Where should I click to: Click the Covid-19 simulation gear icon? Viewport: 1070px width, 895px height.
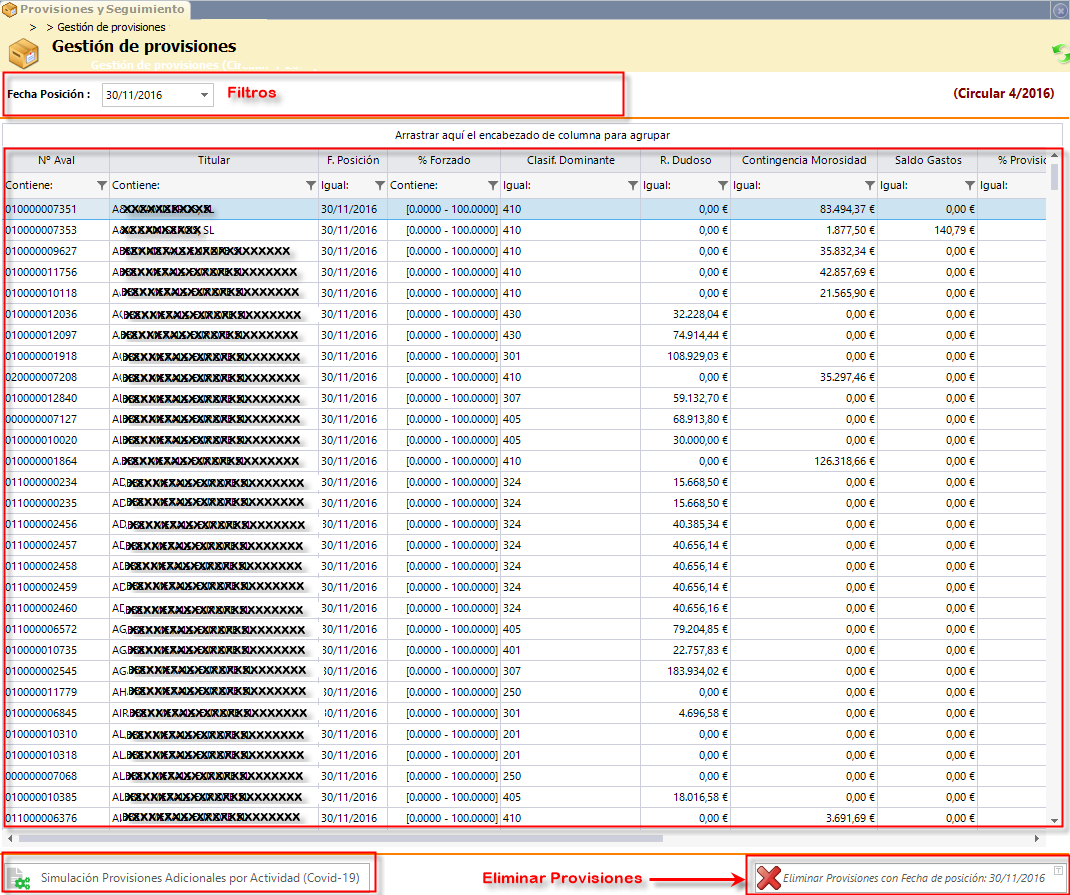(19, 879)
